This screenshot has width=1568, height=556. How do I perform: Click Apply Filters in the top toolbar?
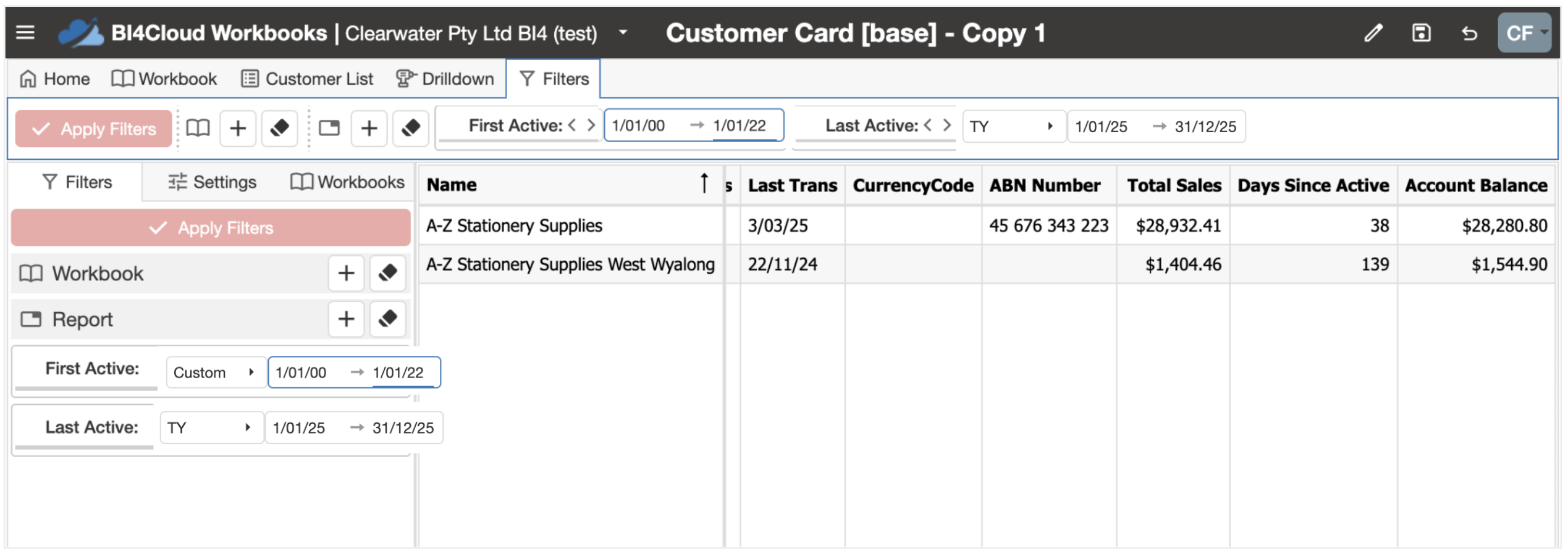coord(93,128)
